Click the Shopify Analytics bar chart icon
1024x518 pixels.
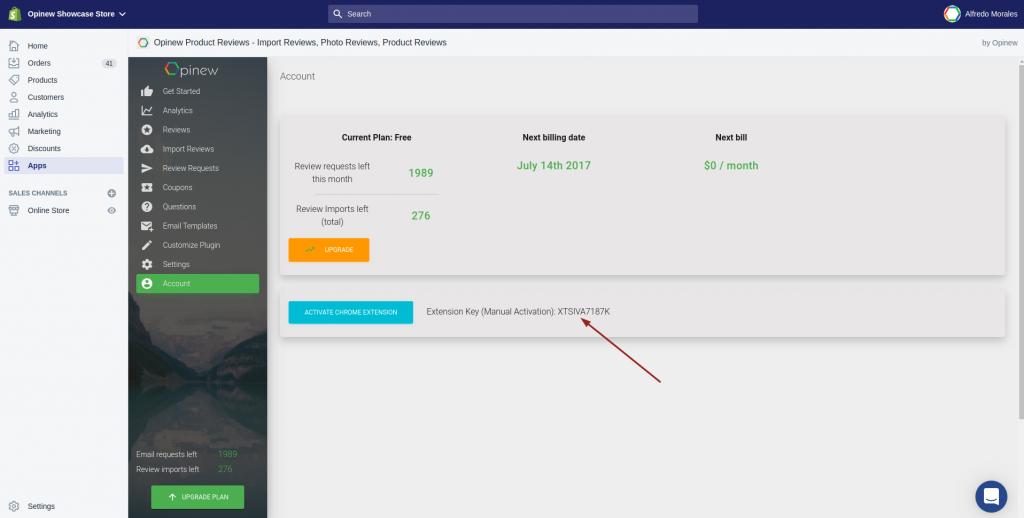click(14, 114)
